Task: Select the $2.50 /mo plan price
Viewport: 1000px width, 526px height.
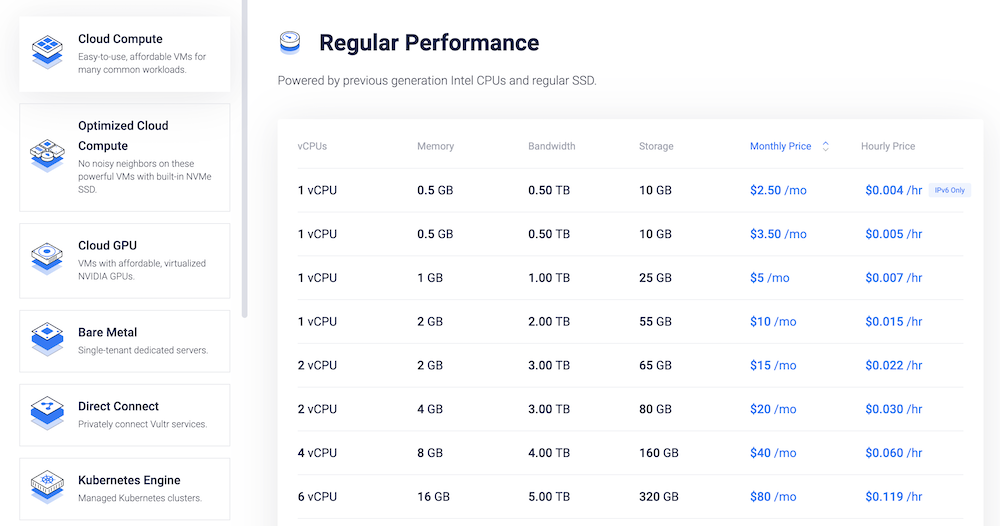Action: (778, 190)
